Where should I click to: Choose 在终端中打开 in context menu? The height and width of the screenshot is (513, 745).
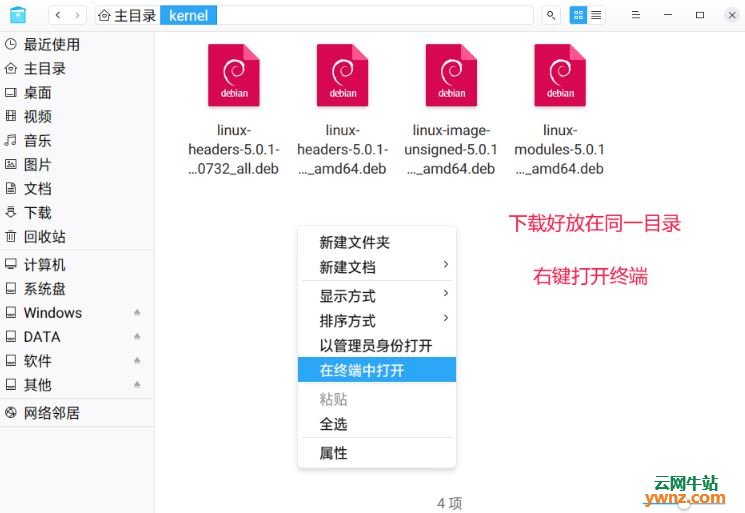tap(377, 370)
